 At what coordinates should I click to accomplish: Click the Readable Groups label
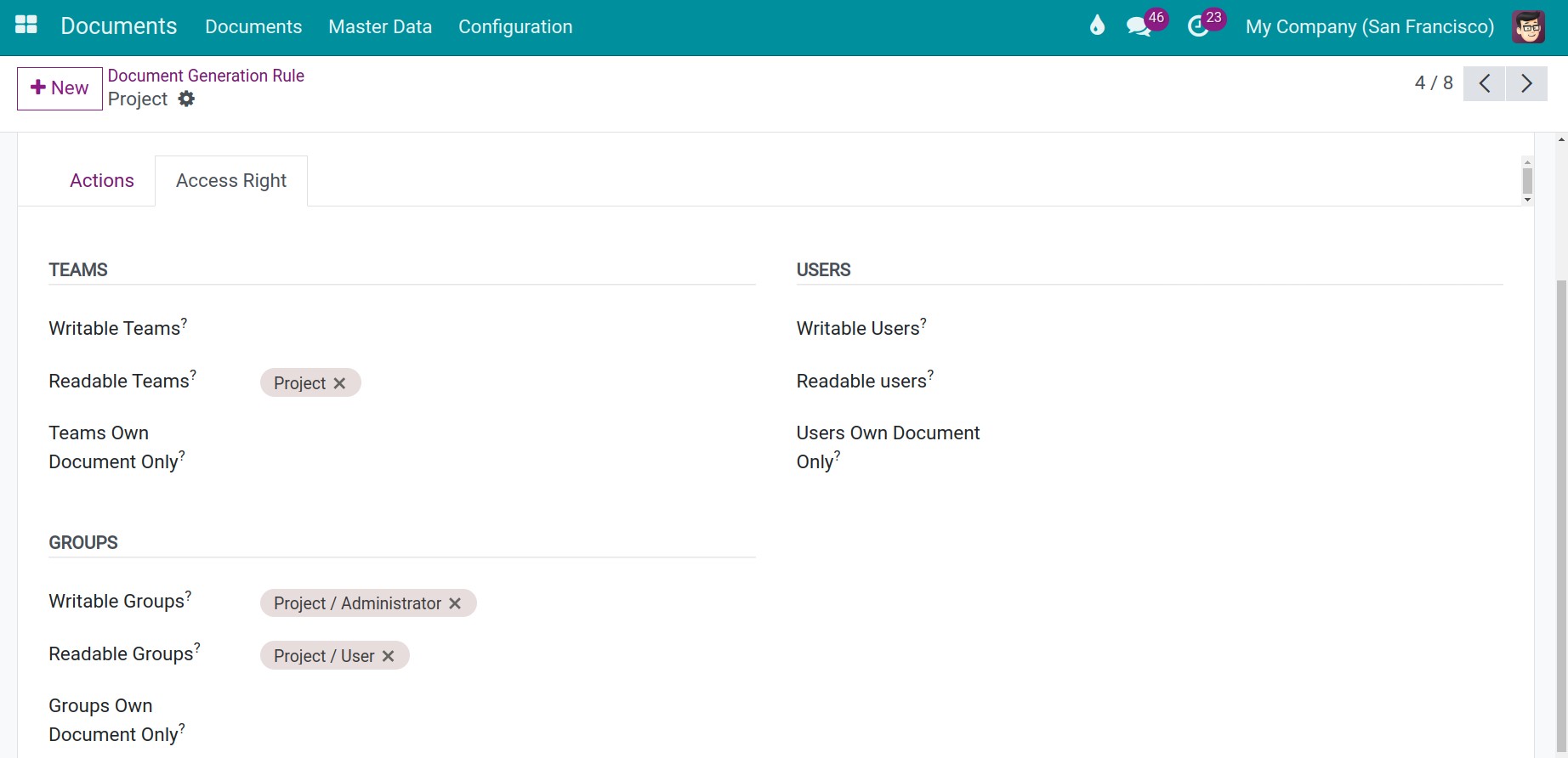pos(121,654)
